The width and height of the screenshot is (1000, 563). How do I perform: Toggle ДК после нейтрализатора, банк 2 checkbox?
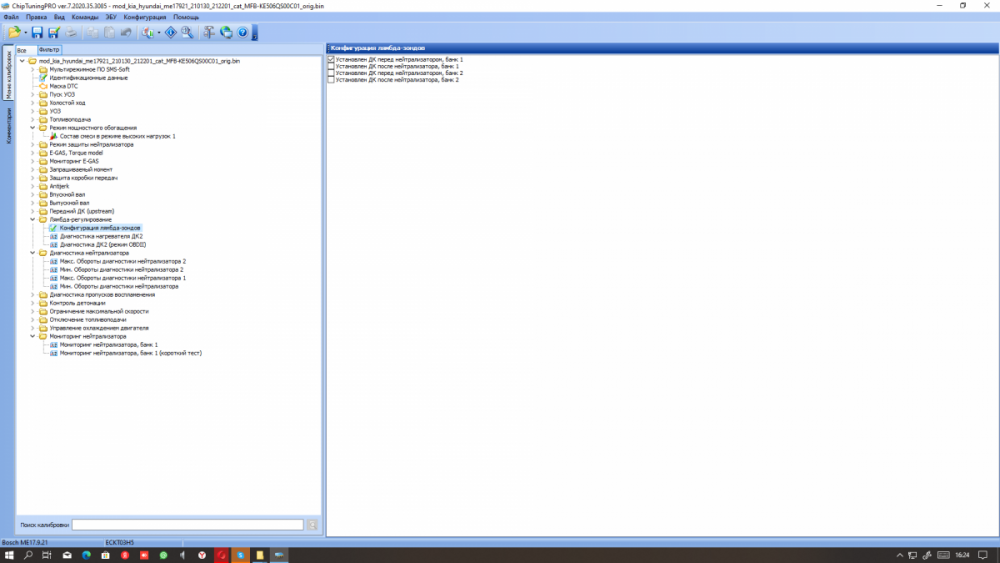coord(330,80)
